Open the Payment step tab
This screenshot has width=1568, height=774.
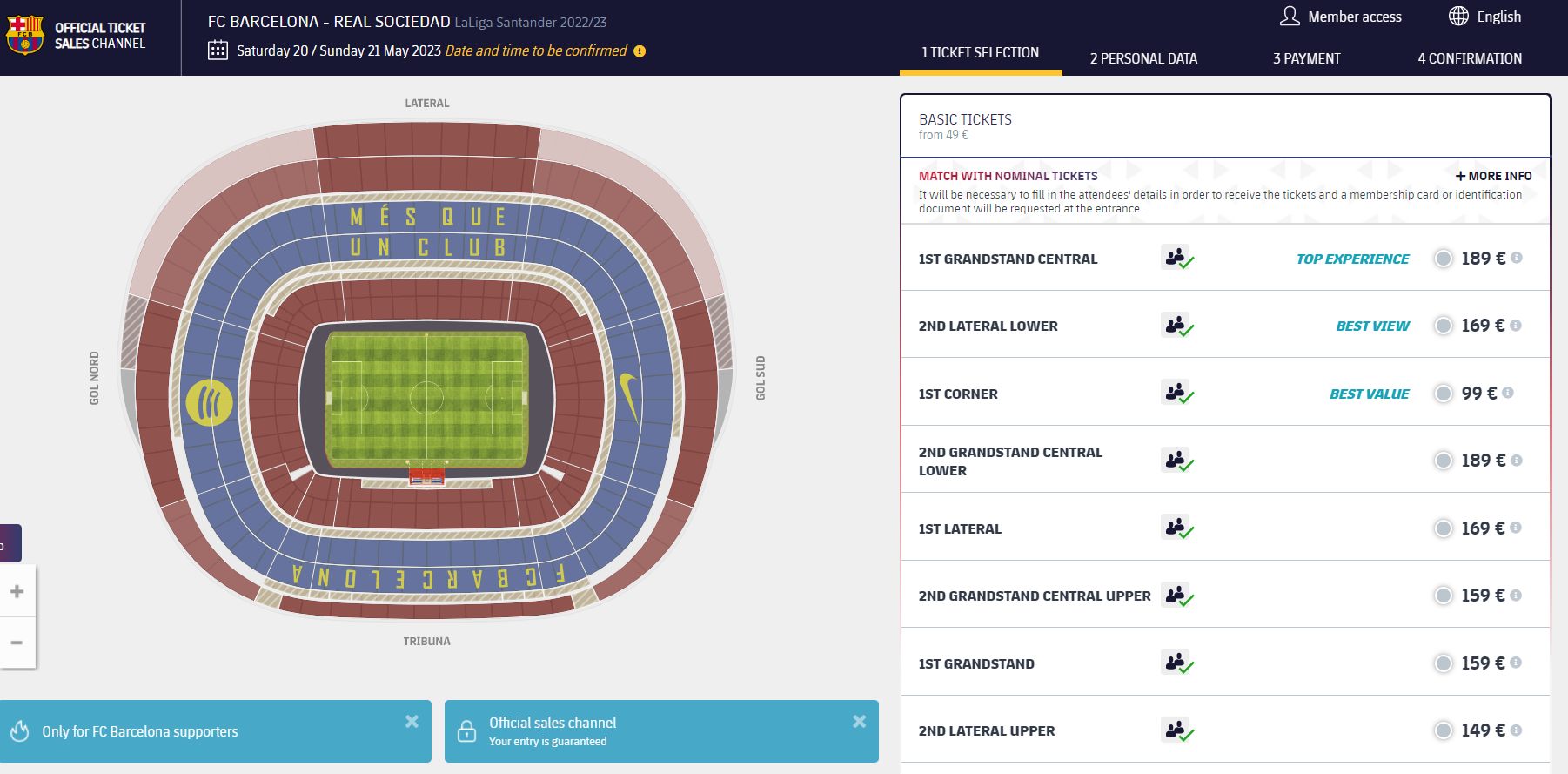pyautogui.click(x=1306, y=58)
